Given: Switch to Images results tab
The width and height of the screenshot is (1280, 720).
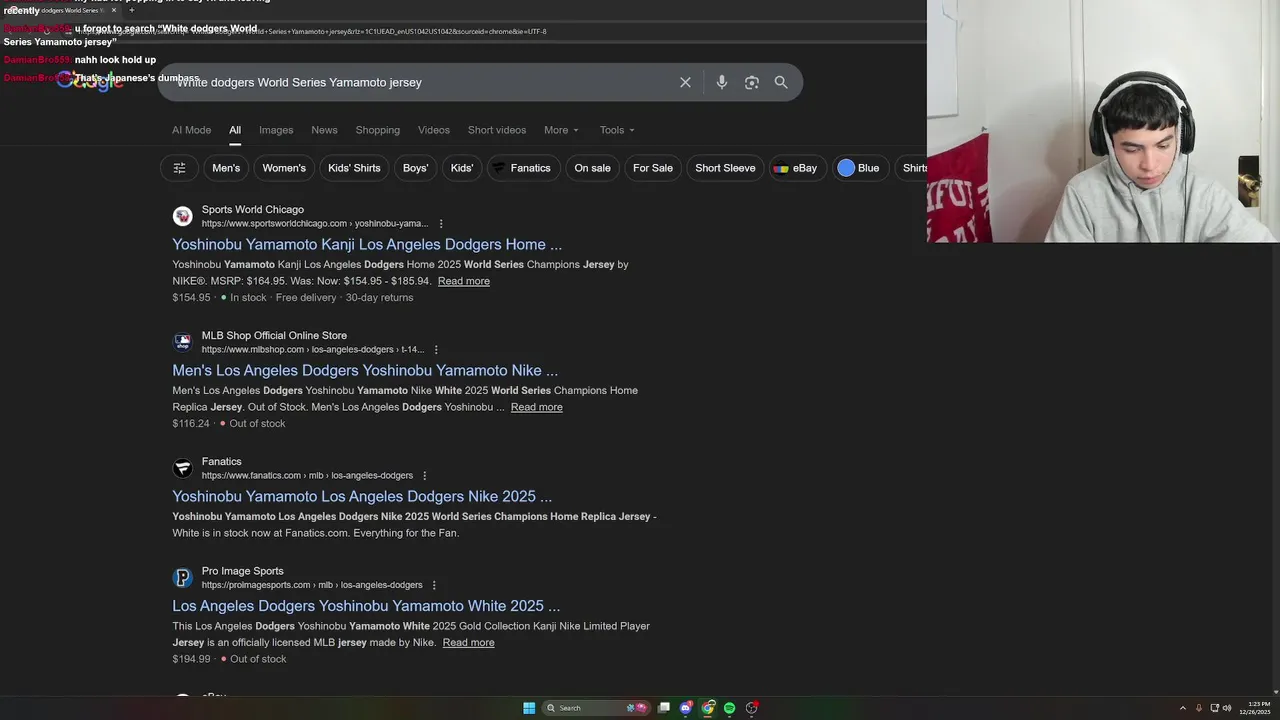Looking at the screenshot, I should (x=276, y=130).
